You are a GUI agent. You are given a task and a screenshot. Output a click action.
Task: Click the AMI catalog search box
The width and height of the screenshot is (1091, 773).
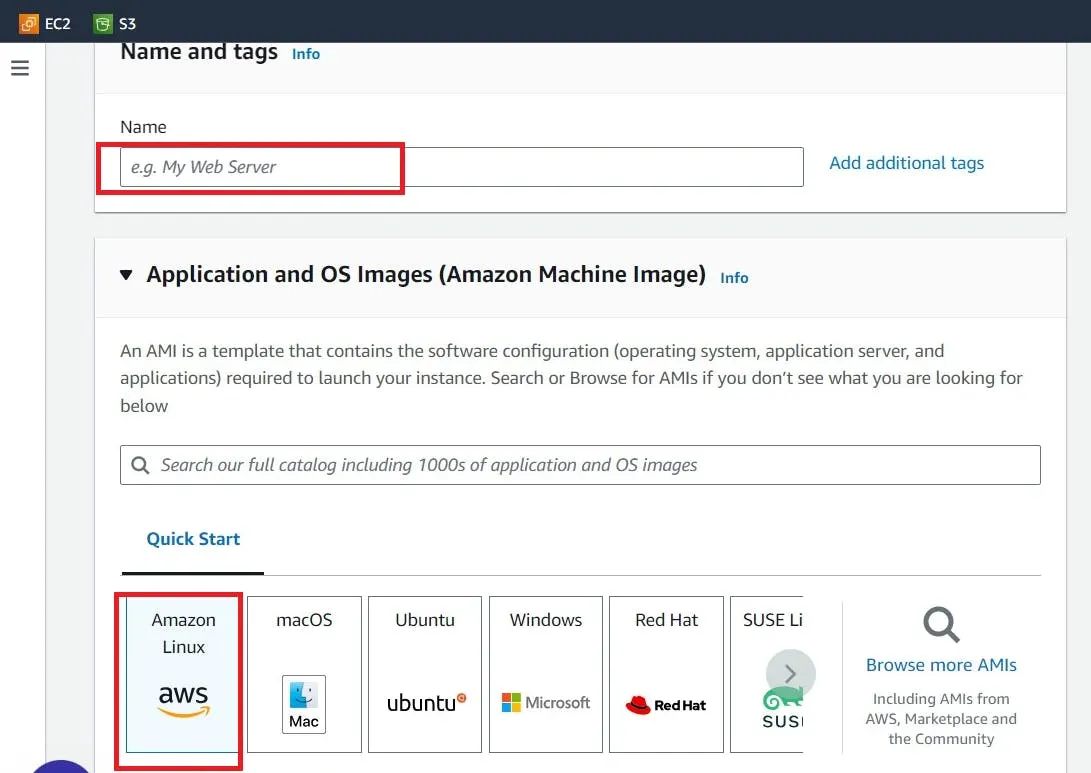coord(580,464)
